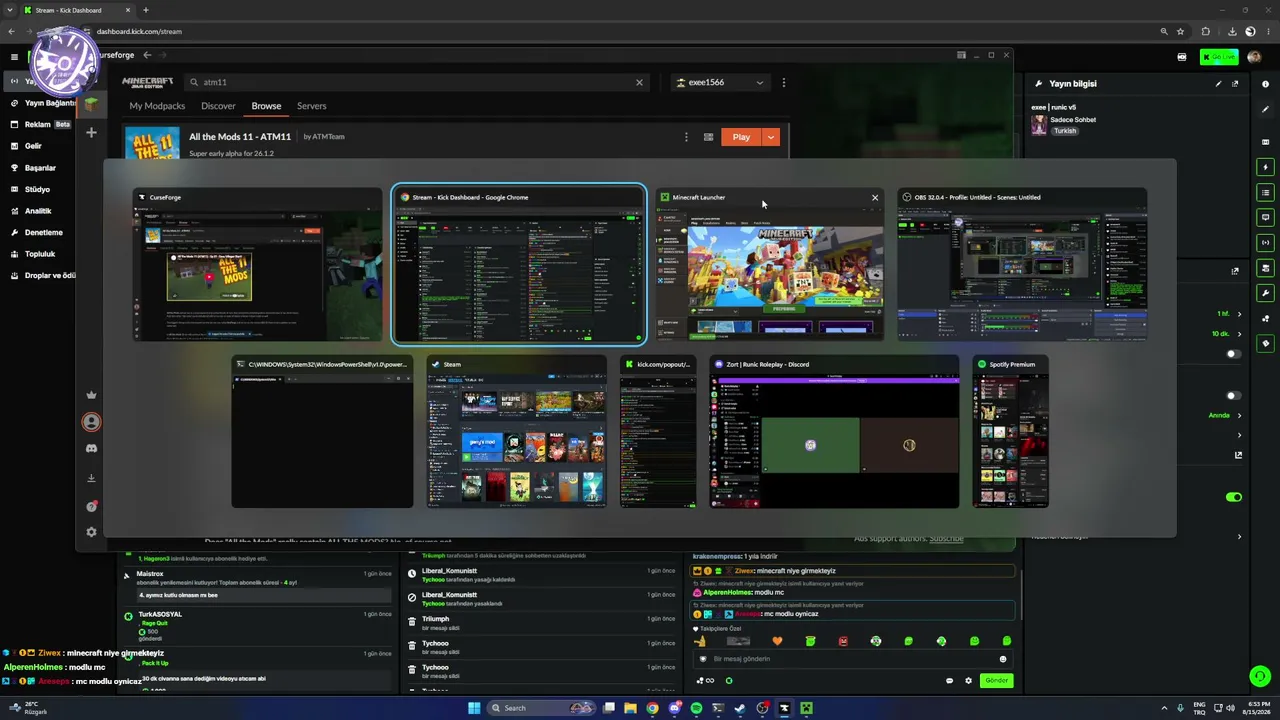Edit stream info via pencil beside Yayın bilgisi
This screenshot has width=1280, height=720.
tap(1218, 84)
